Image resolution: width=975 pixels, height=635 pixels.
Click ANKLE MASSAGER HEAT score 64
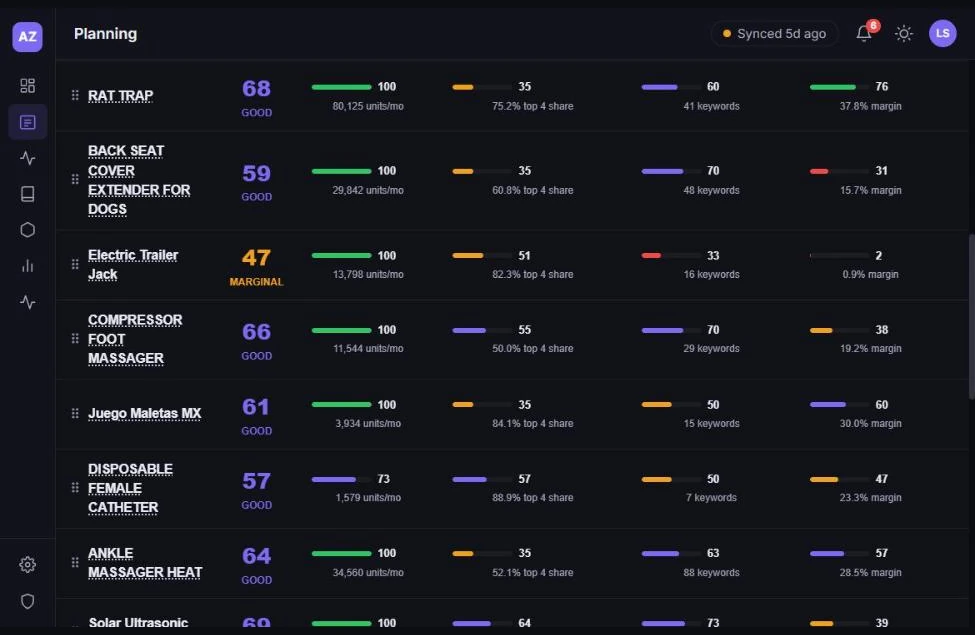tap(256, 555)
